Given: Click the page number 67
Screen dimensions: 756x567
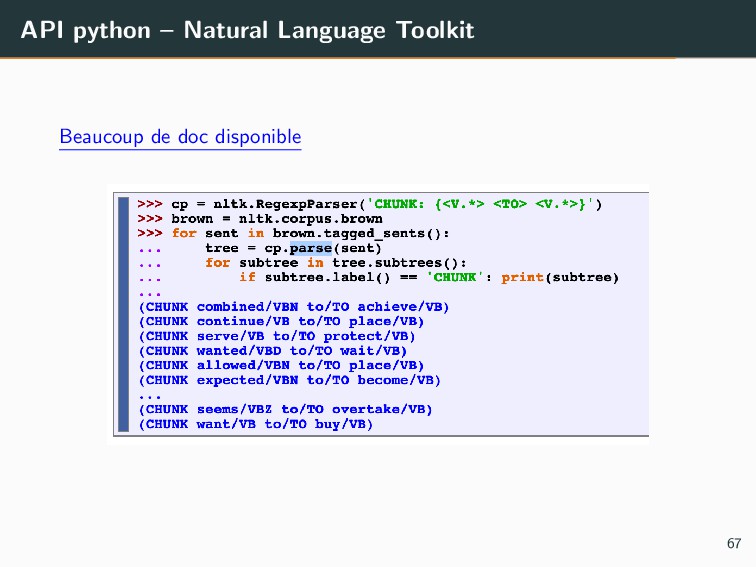Looking at the screenshot, I should pos(734,543).
